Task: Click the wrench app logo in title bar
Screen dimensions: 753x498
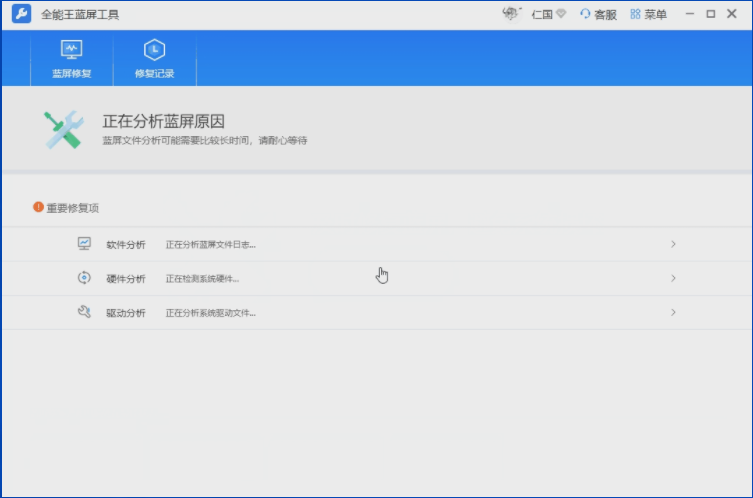Action: (x=22, y=15)
